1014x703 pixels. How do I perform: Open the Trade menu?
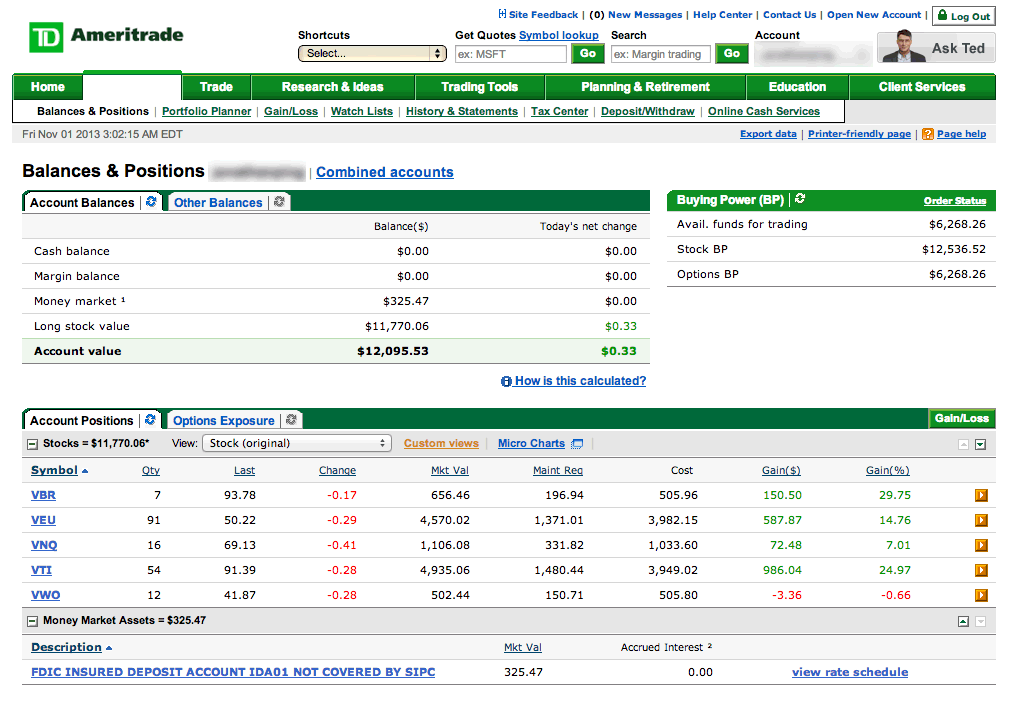click(x=216, y=87)
